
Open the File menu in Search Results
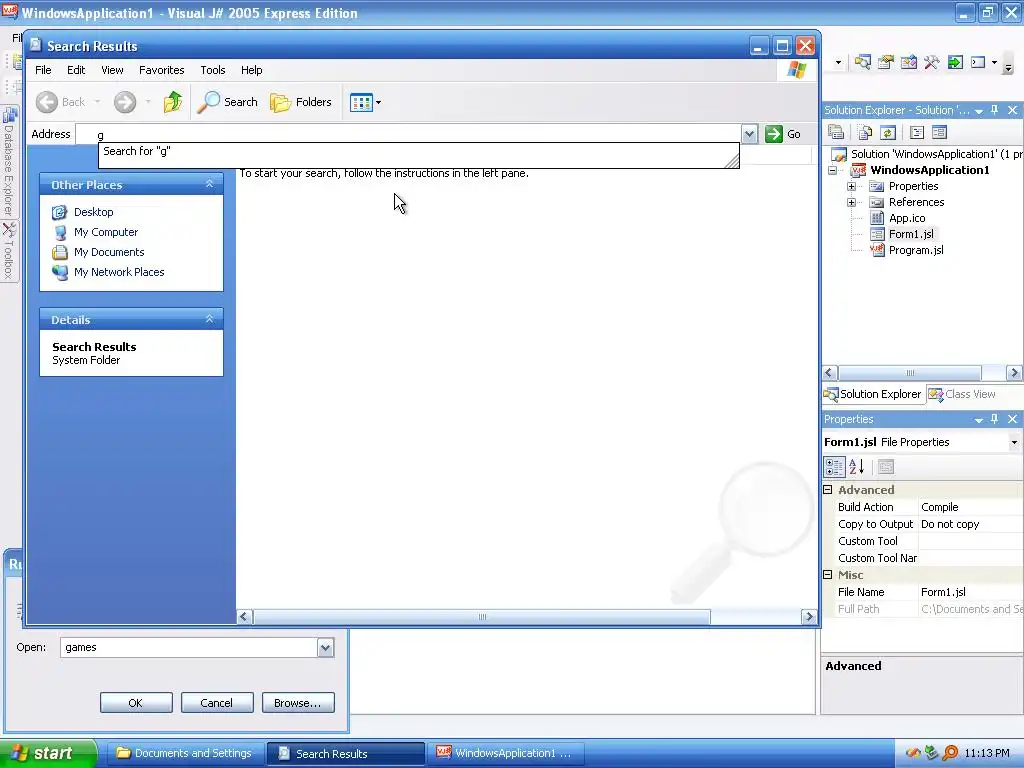tap(43, 70)
